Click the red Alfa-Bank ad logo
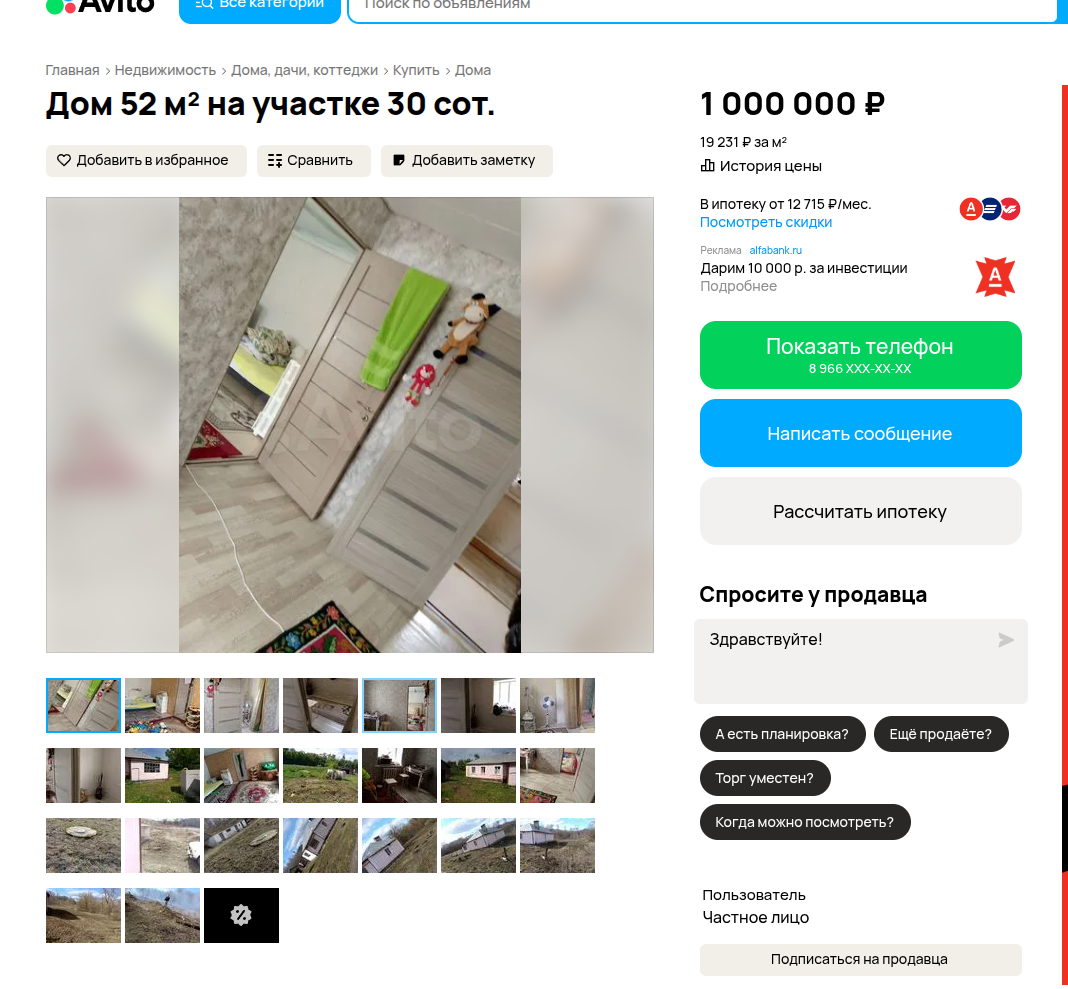The image size is (1068, 989). click(x=995, y=277)
